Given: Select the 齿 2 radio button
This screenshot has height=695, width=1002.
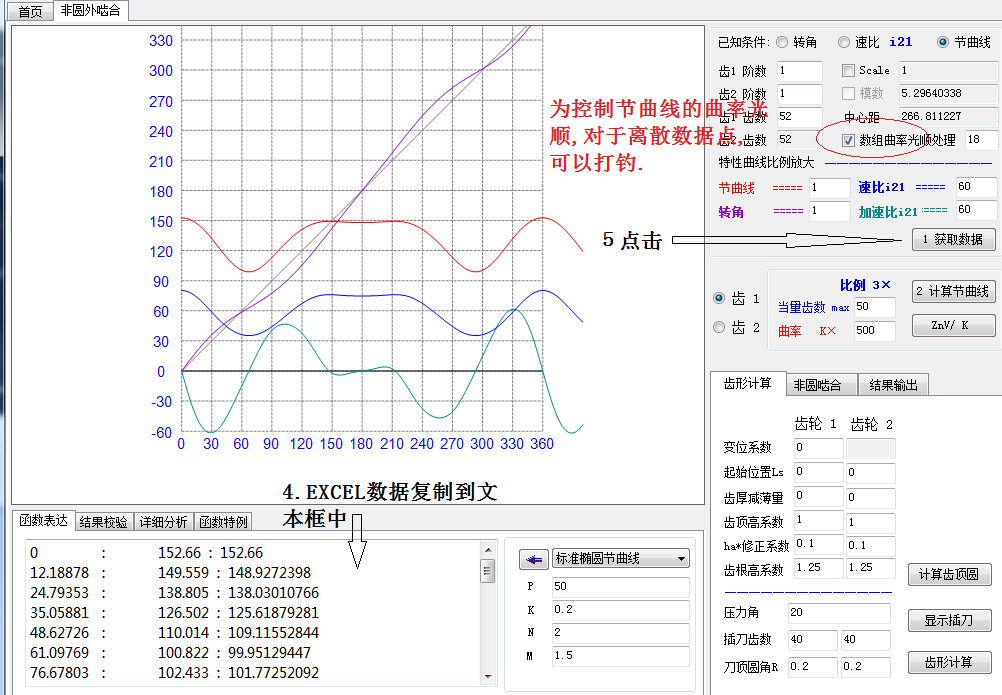Looking at the screenshot, I should (719, 327).
